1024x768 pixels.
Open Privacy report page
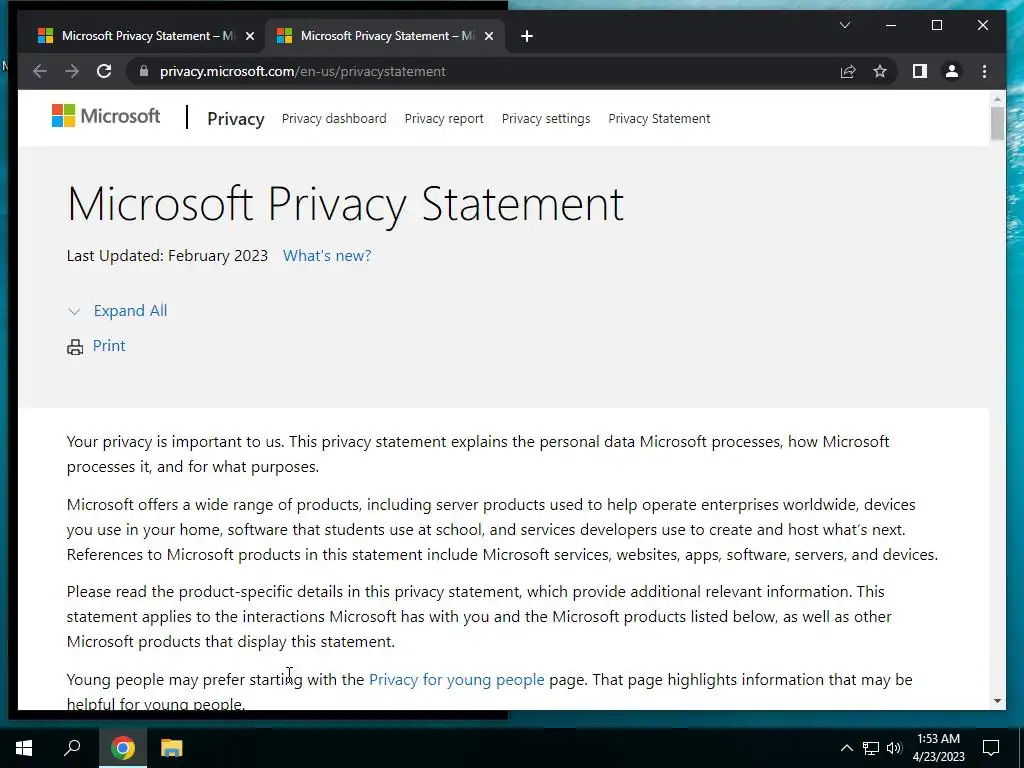tap(444, 119)
